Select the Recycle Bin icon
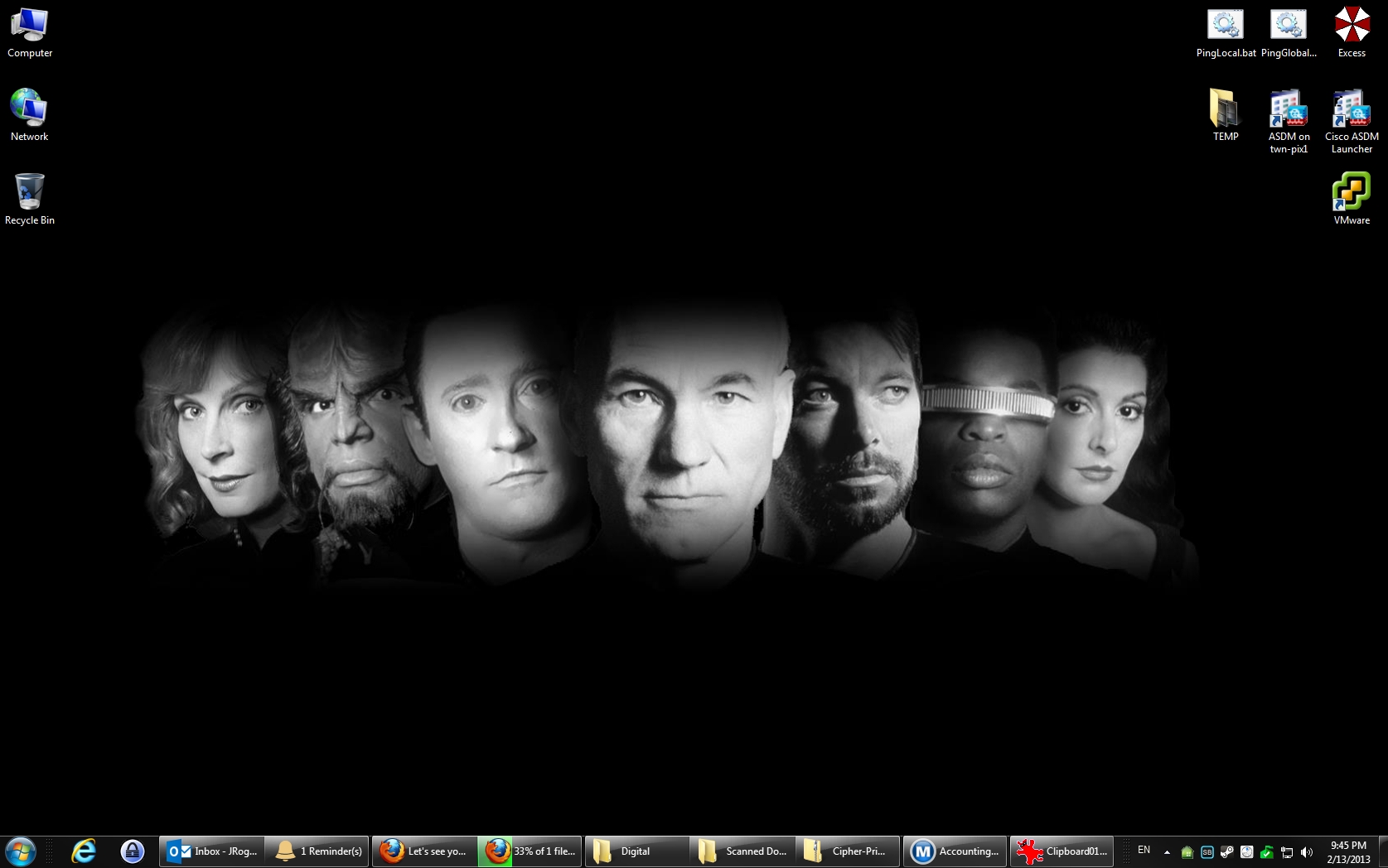 pyautogui.click(x=30, y=199)
